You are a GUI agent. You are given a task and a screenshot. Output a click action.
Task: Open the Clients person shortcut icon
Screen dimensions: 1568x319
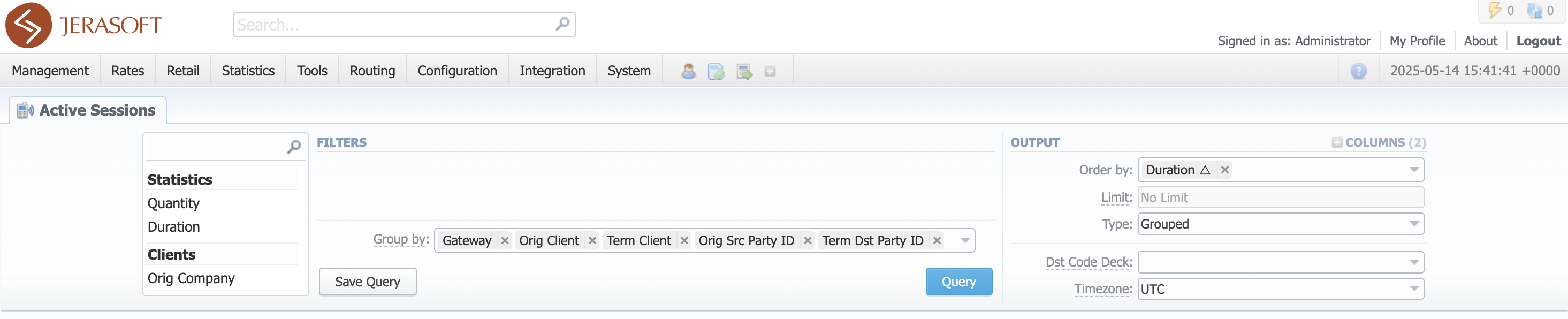688,71
